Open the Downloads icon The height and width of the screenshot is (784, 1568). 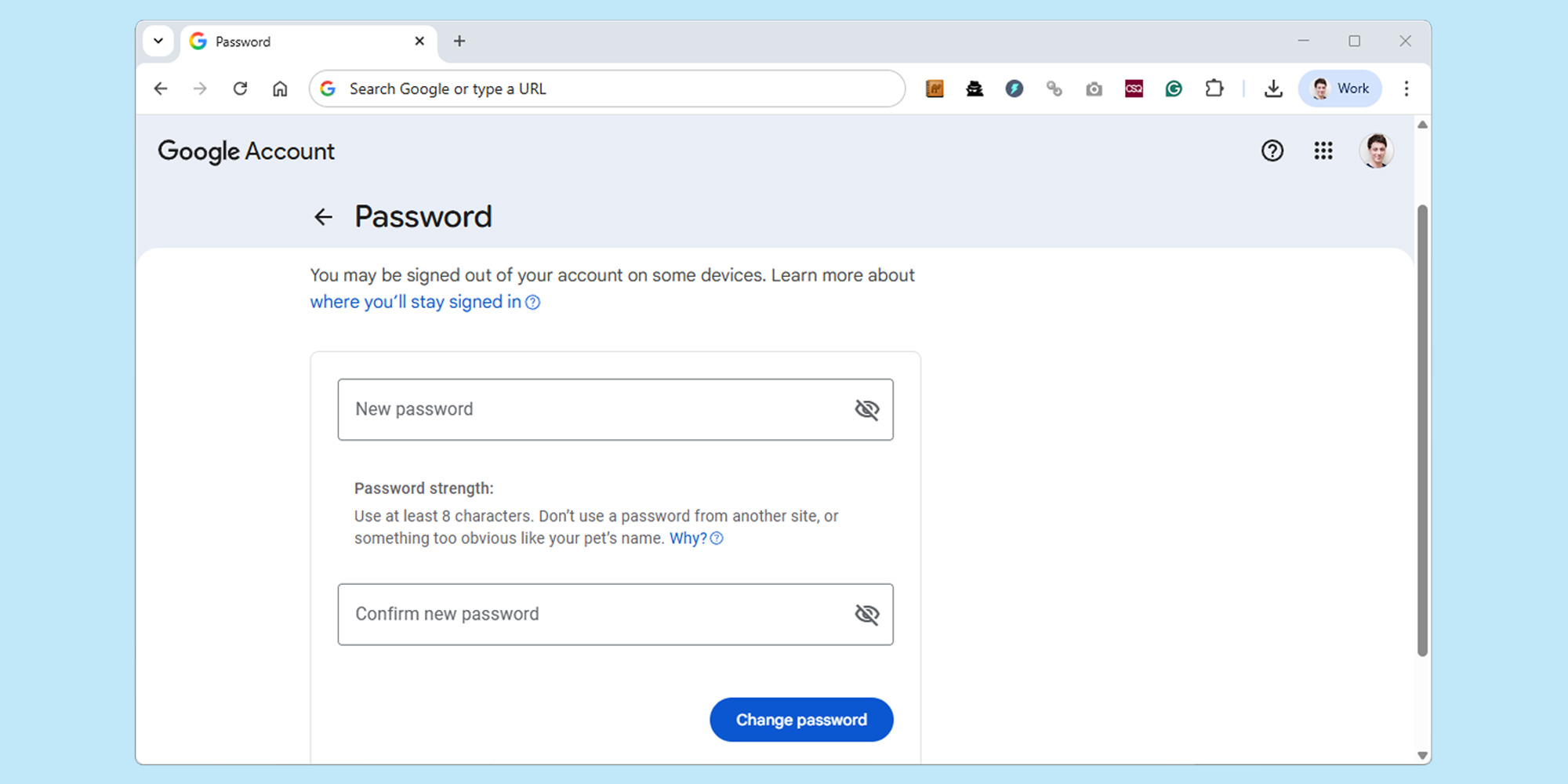(x=1273, y=89)
